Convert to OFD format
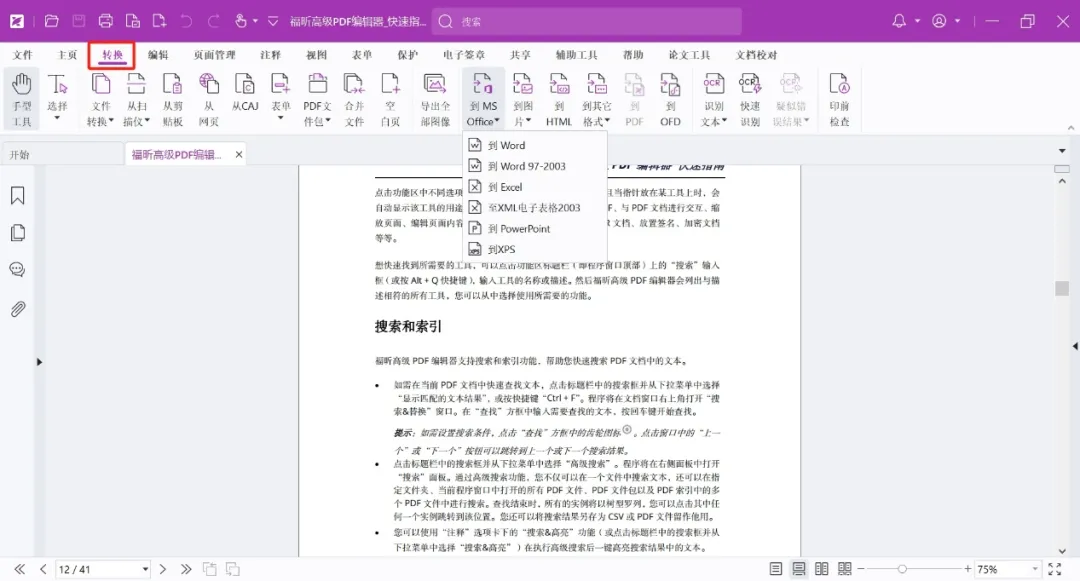 [x=670, y=100]
